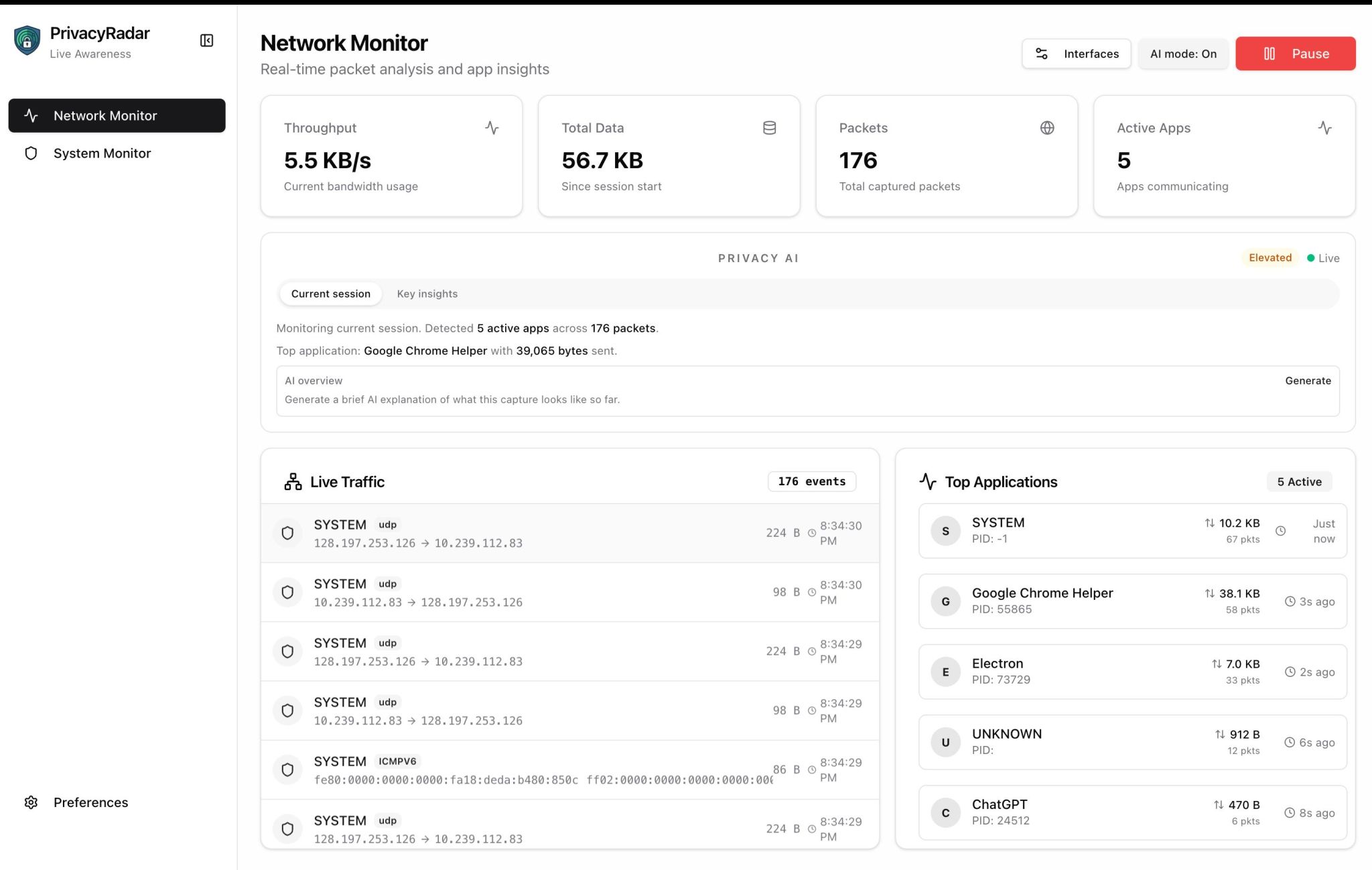
Task: Click the Network Monitor pulse icon in sidebar
Action: pyautogui.click(x=31, y=115)
